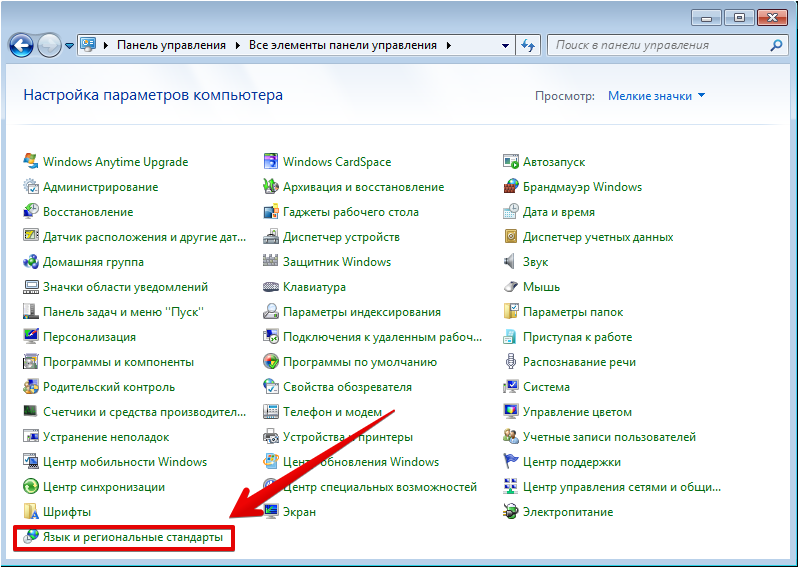The image size is (799, 568).
Task: Open Датчик расположения и другие датчики
Action: (x=135, y=237)
